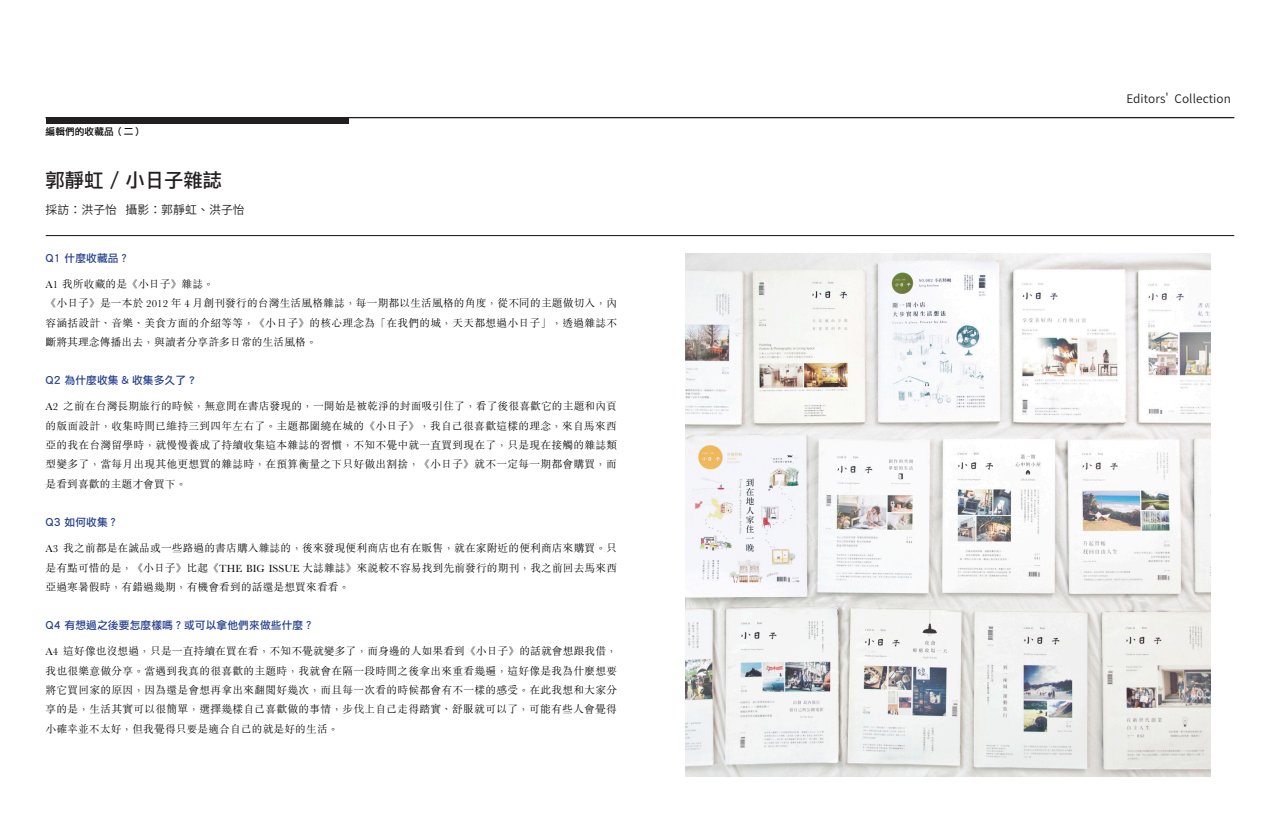
Task: Click the line starting "A2 之前在台灣長期旅行"
Action: [331, 406]
